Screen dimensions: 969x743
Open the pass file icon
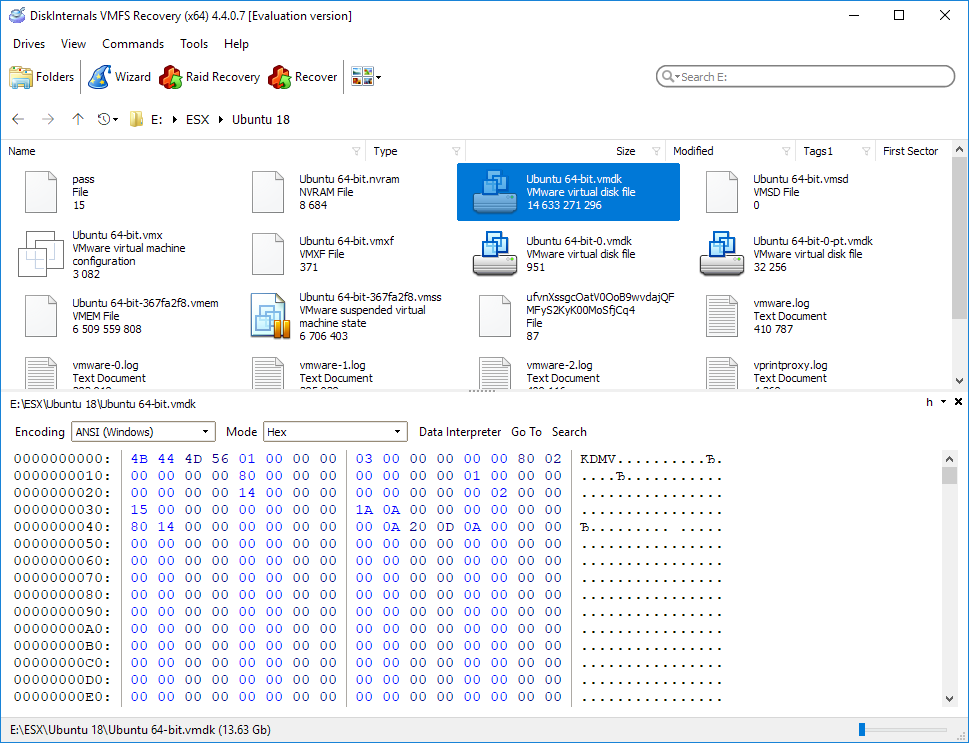point(41,192)
